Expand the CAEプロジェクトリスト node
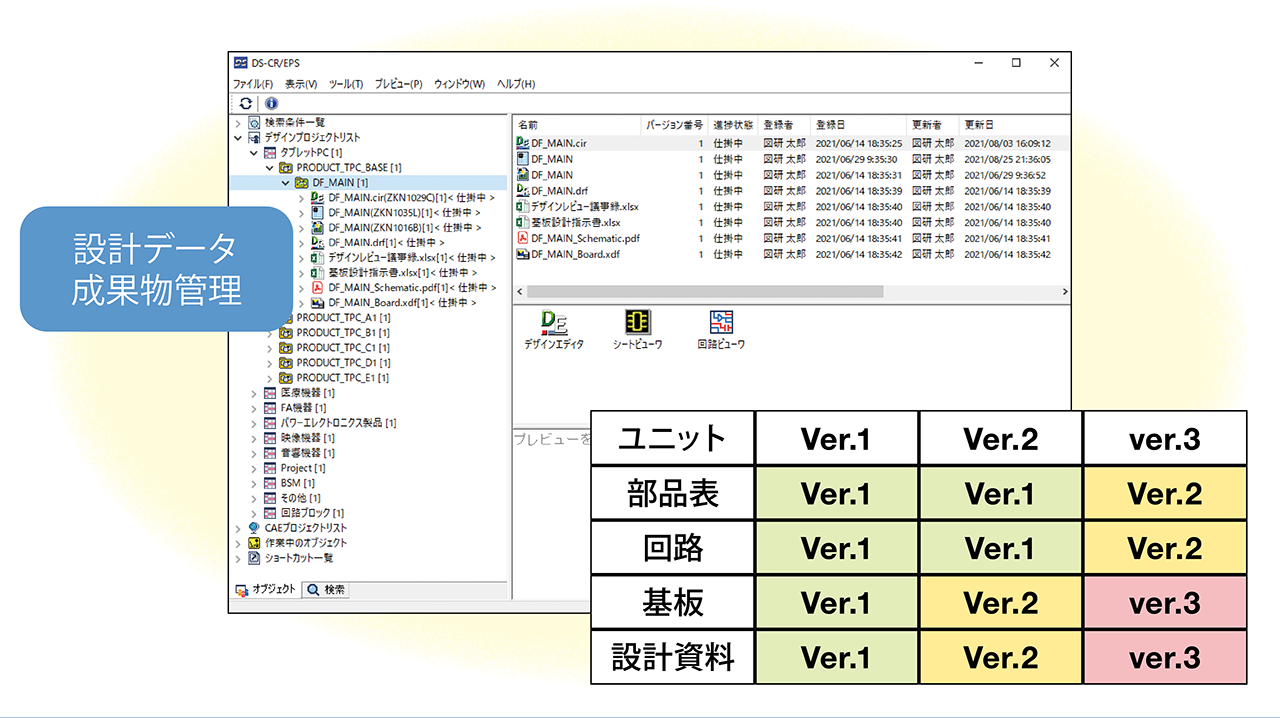1280x718 pixels. [x=238, y=528]
